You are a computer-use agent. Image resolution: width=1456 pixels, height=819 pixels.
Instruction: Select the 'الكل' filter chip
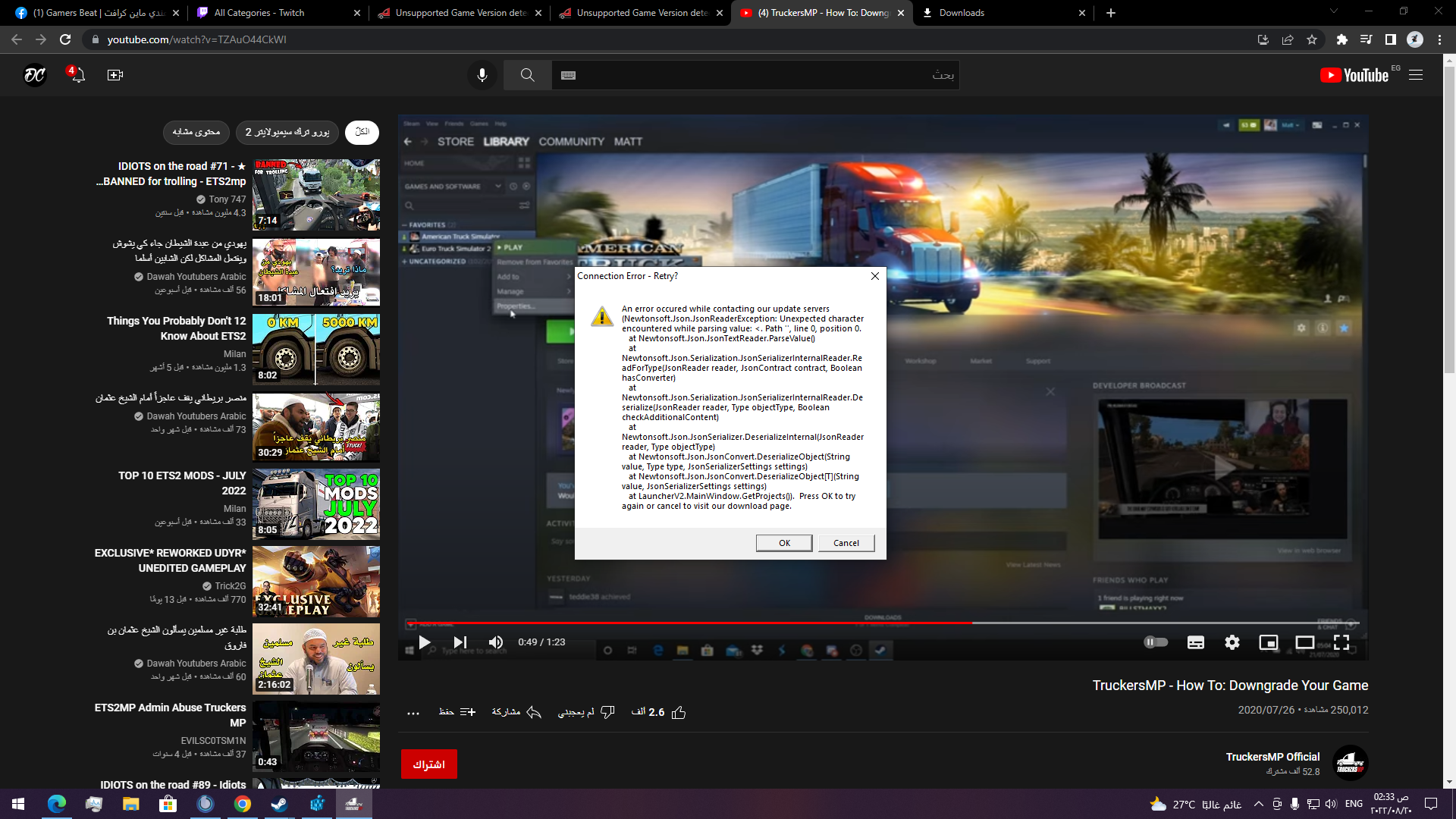(362, 132)
